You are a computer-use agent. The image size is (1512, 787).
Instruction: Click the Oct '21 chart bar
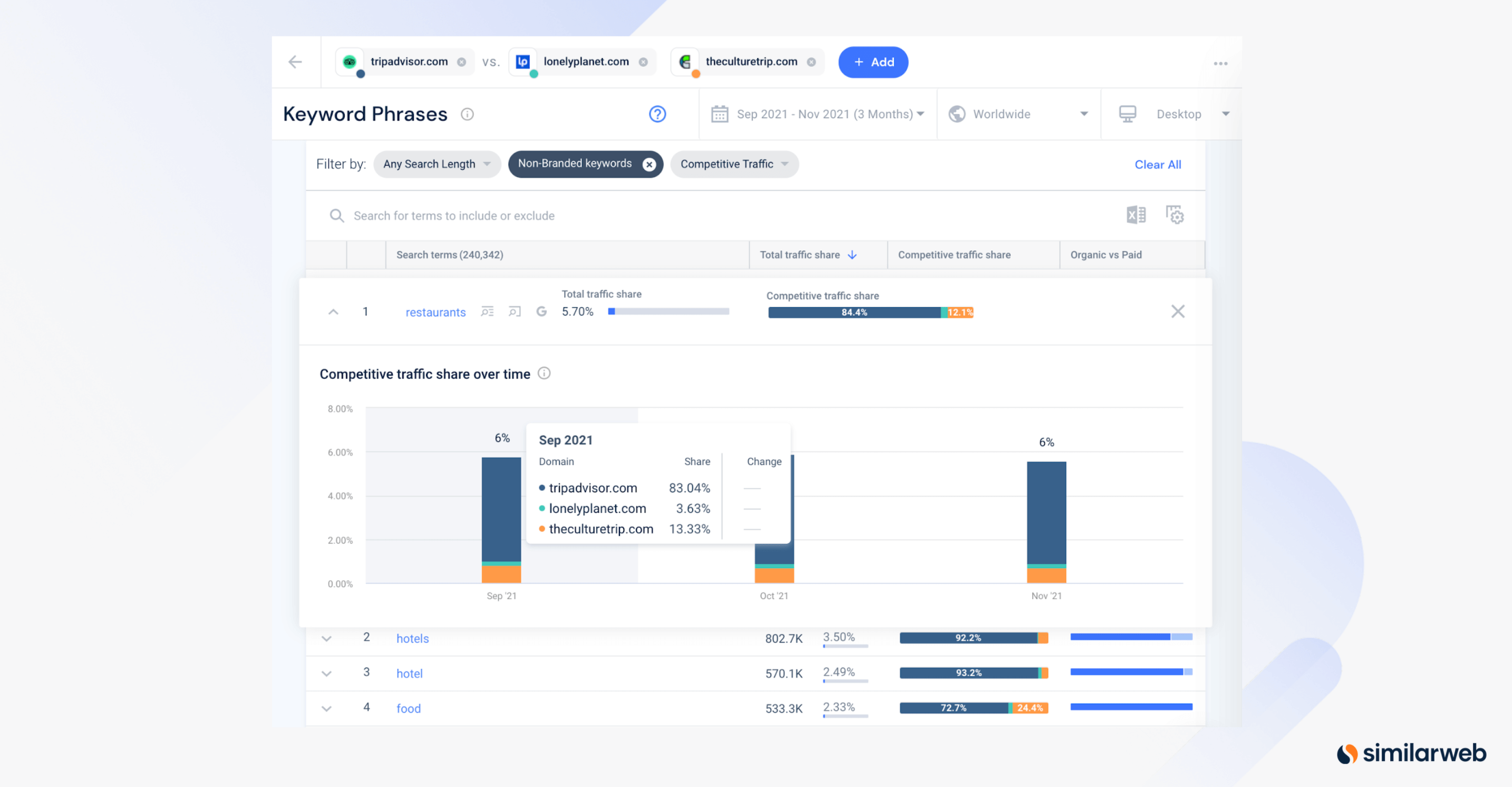pyautogui.click(x=774, y=564)
